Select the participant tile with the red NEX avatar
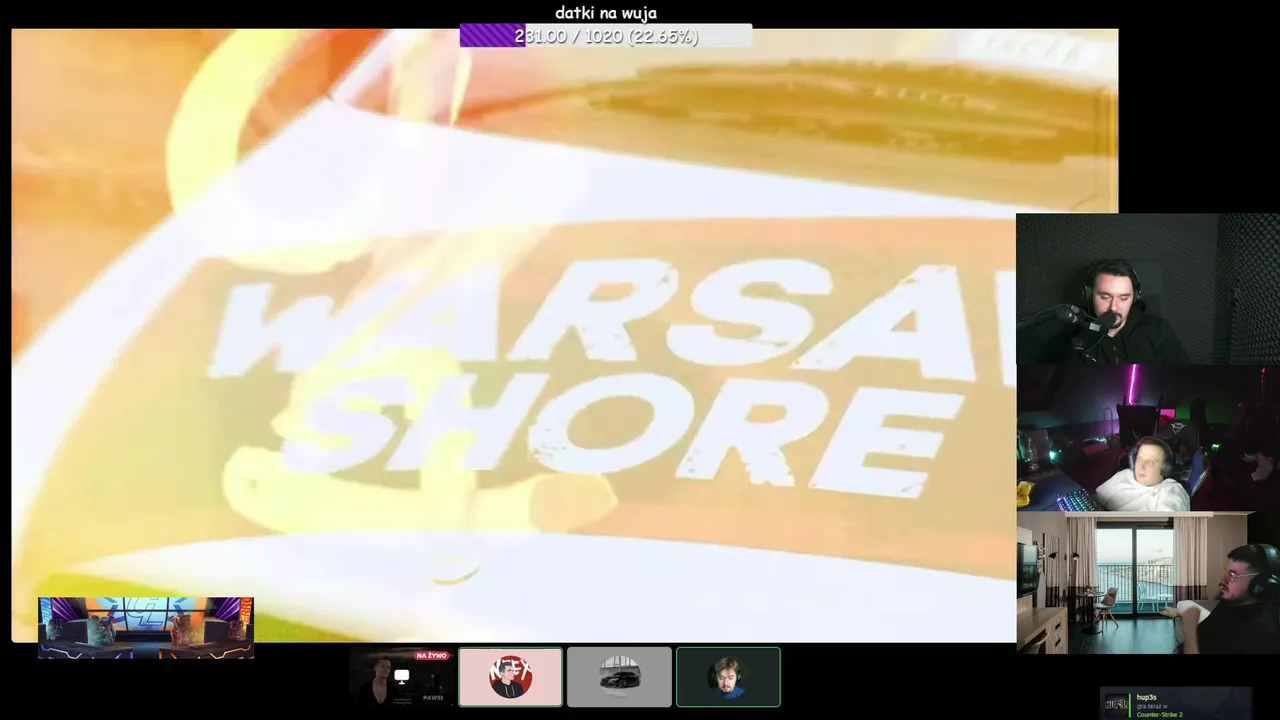The width and height of the screenshot is (1280, 720). (510, 677)
